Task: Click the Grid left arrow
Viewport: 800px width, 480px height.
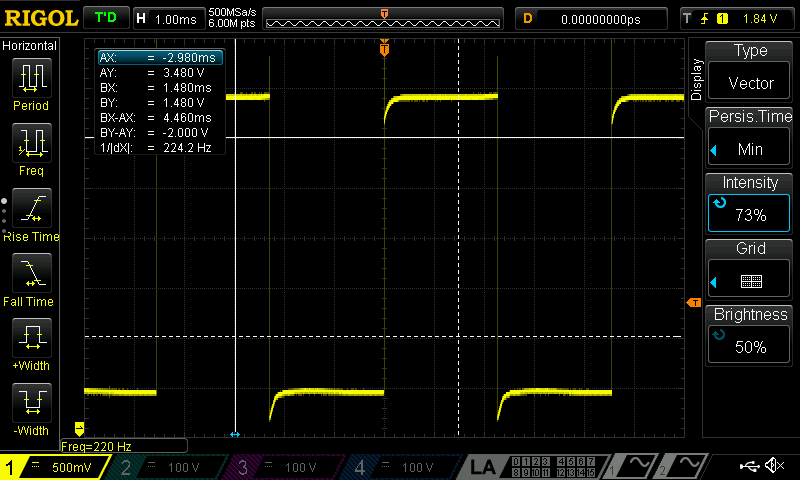Action: click(714, 282)
